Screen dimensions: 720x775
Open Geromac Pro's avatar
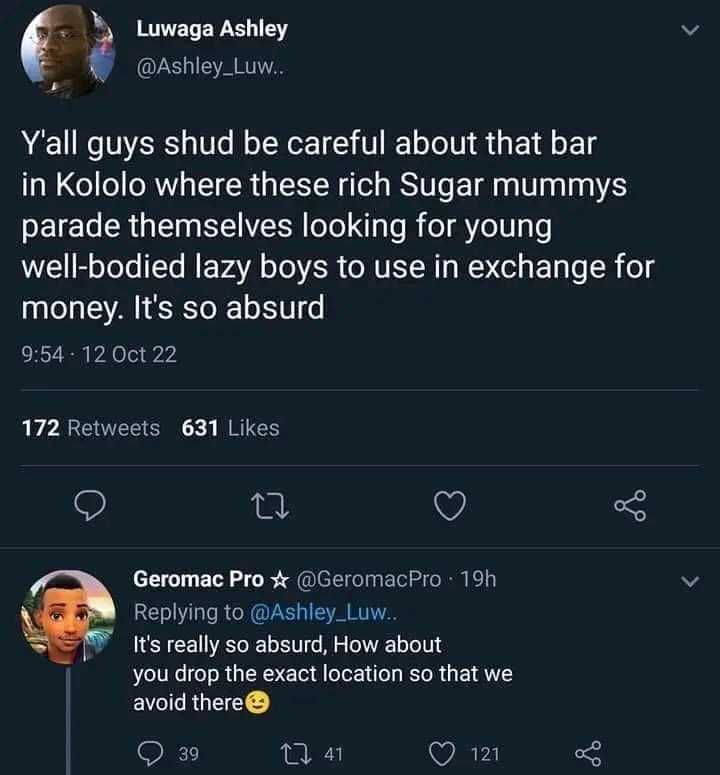[68, 616]
